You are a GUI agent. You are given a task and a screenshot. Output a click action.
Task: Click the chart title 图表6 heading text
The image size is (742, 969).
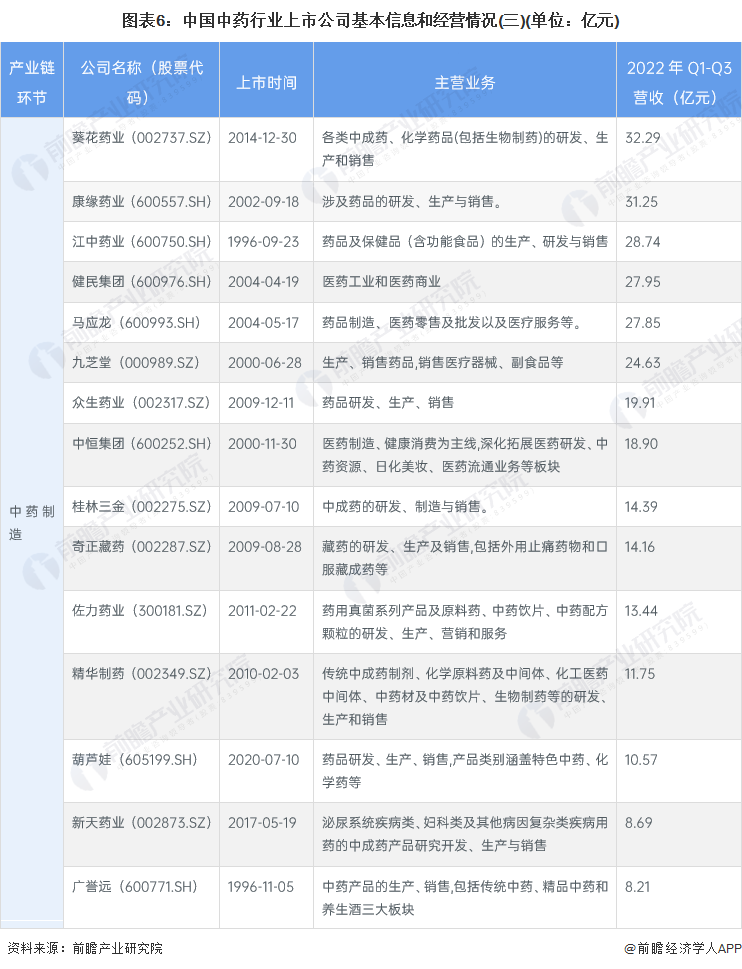tap(371, 21)
